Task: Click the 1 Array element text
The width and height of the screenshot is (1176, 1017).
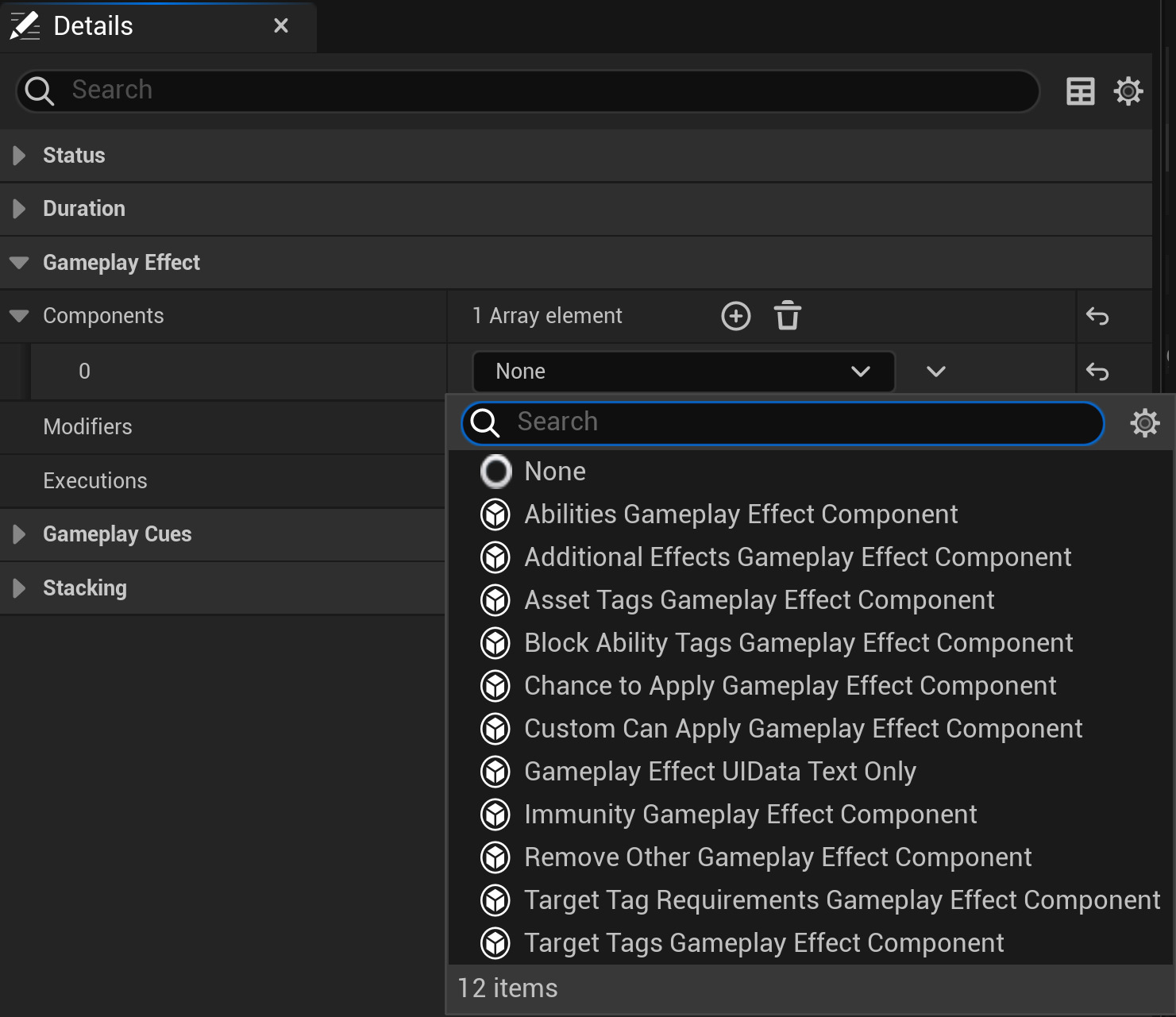Action: [547, 316]
